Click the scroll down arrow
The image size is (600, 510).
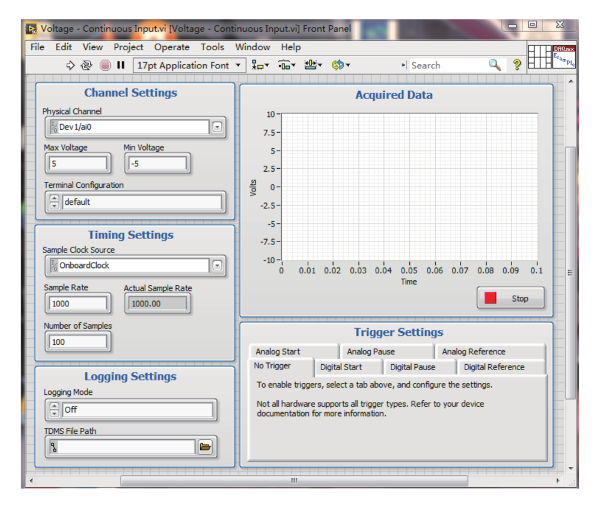pos(571,468)
